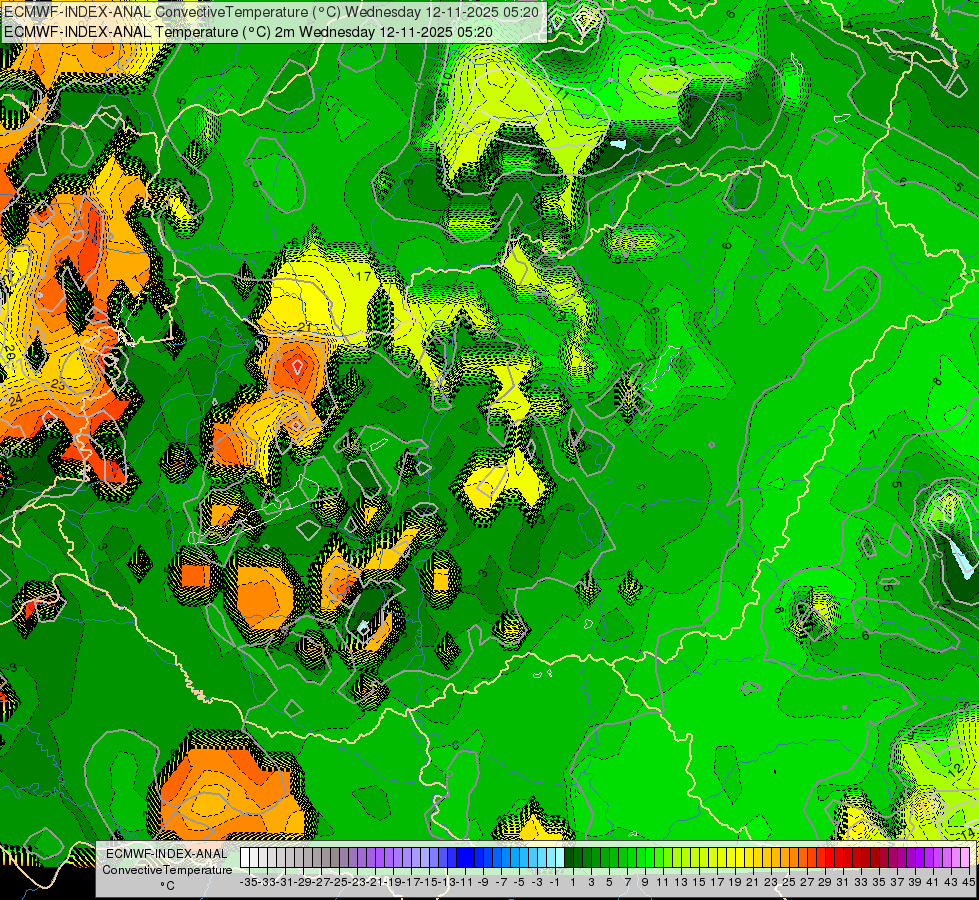This screenshot has width=979, height=900.
Task: Click the legend scale value 3
Action: [591, 882]
